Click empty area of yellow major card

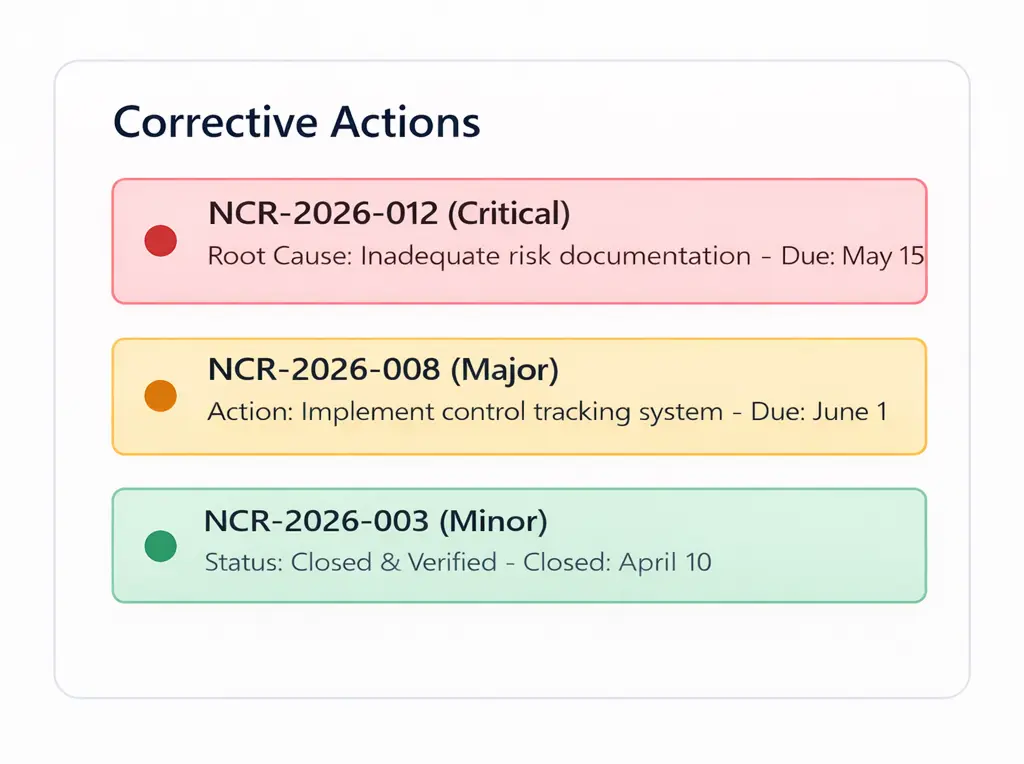[760, 368]
